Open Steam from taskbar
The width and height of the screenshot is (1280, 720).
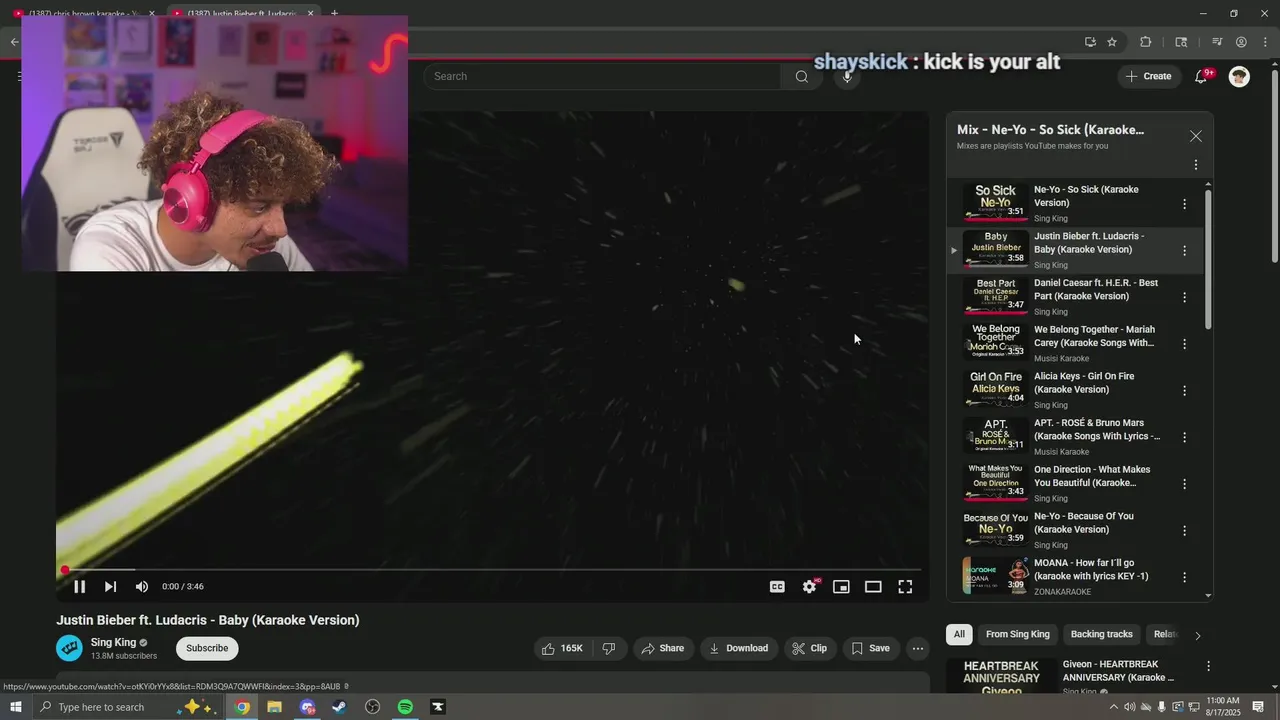(340, 707)
